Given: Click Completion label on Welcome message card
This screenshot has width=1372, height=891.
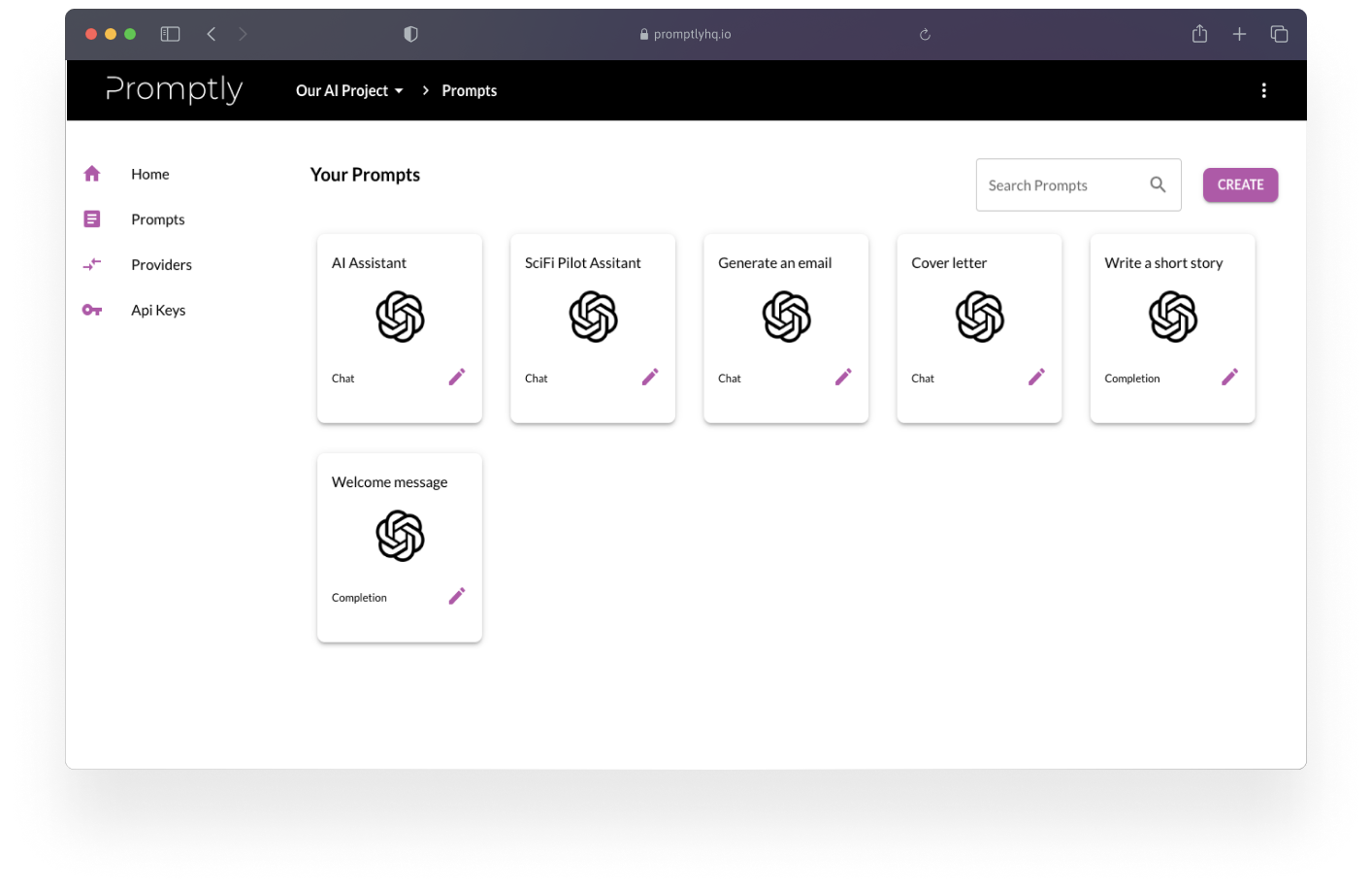Looking at the screenshot, I should click(x=359, y=598).
